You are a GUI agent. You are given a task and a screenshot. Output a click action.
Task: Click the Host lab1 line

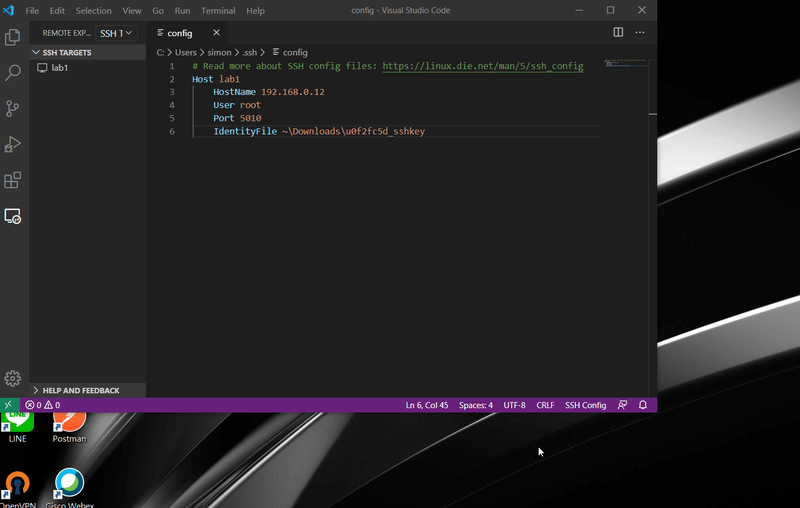point(216,79)
